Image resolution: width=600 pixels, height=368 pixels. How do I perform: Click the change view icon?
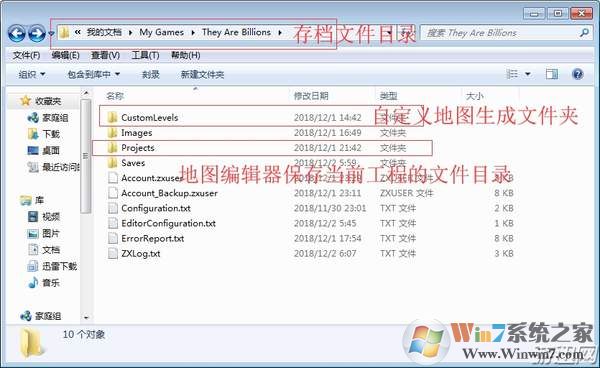tap(512, 74)
